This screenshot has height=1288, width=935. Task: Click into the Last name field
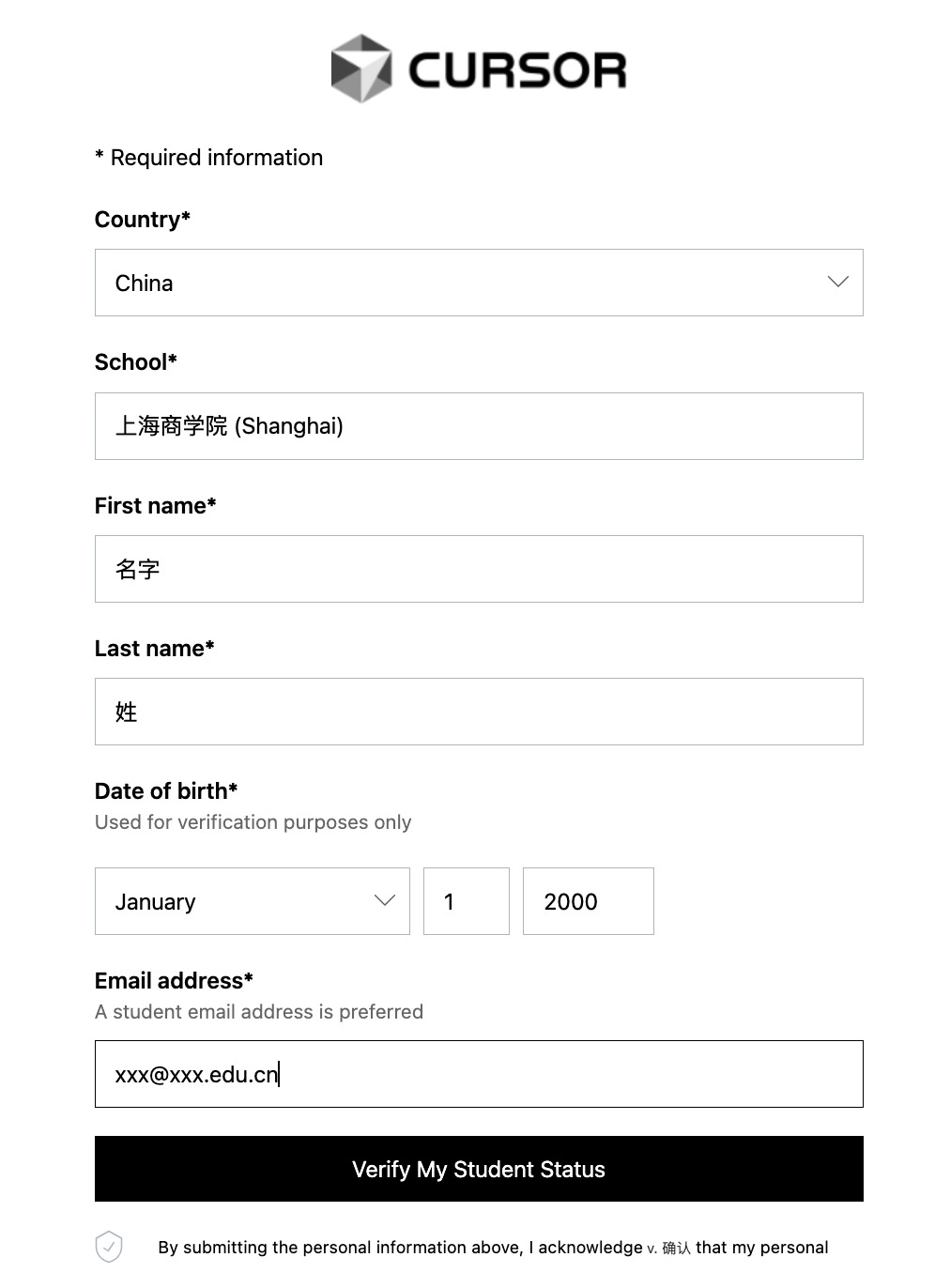[479, 712]
